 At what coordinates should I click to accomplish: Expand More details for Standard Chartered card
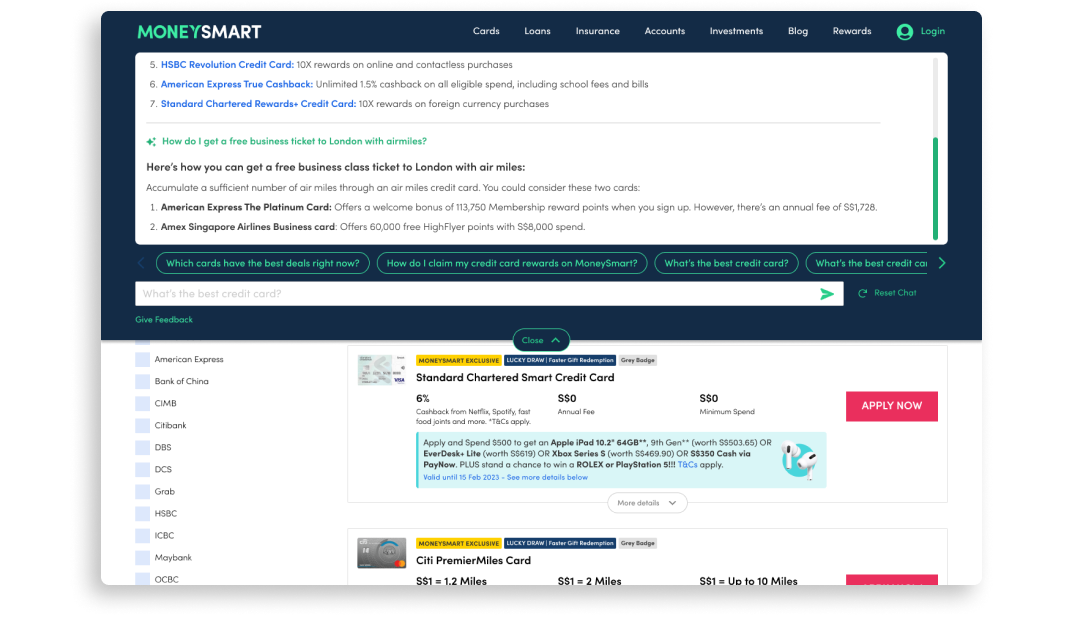click(647, 504)
